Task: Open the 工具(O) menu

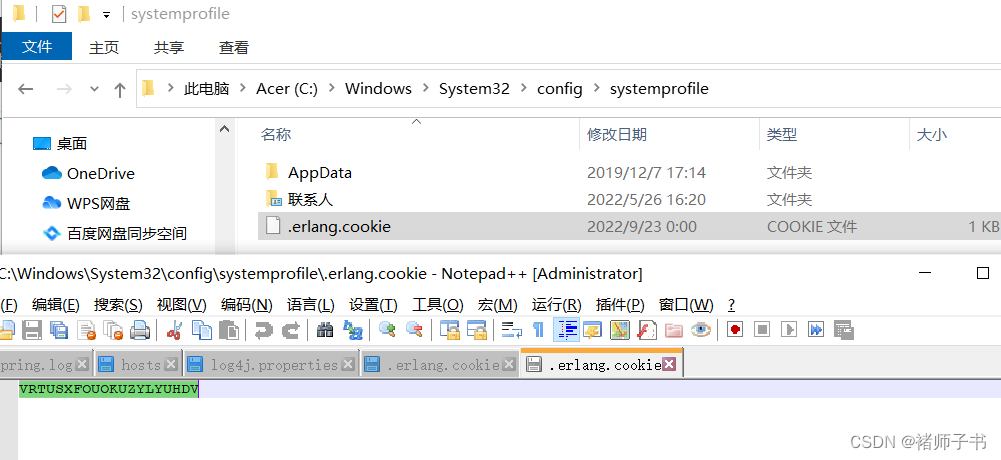Action: 438,304
